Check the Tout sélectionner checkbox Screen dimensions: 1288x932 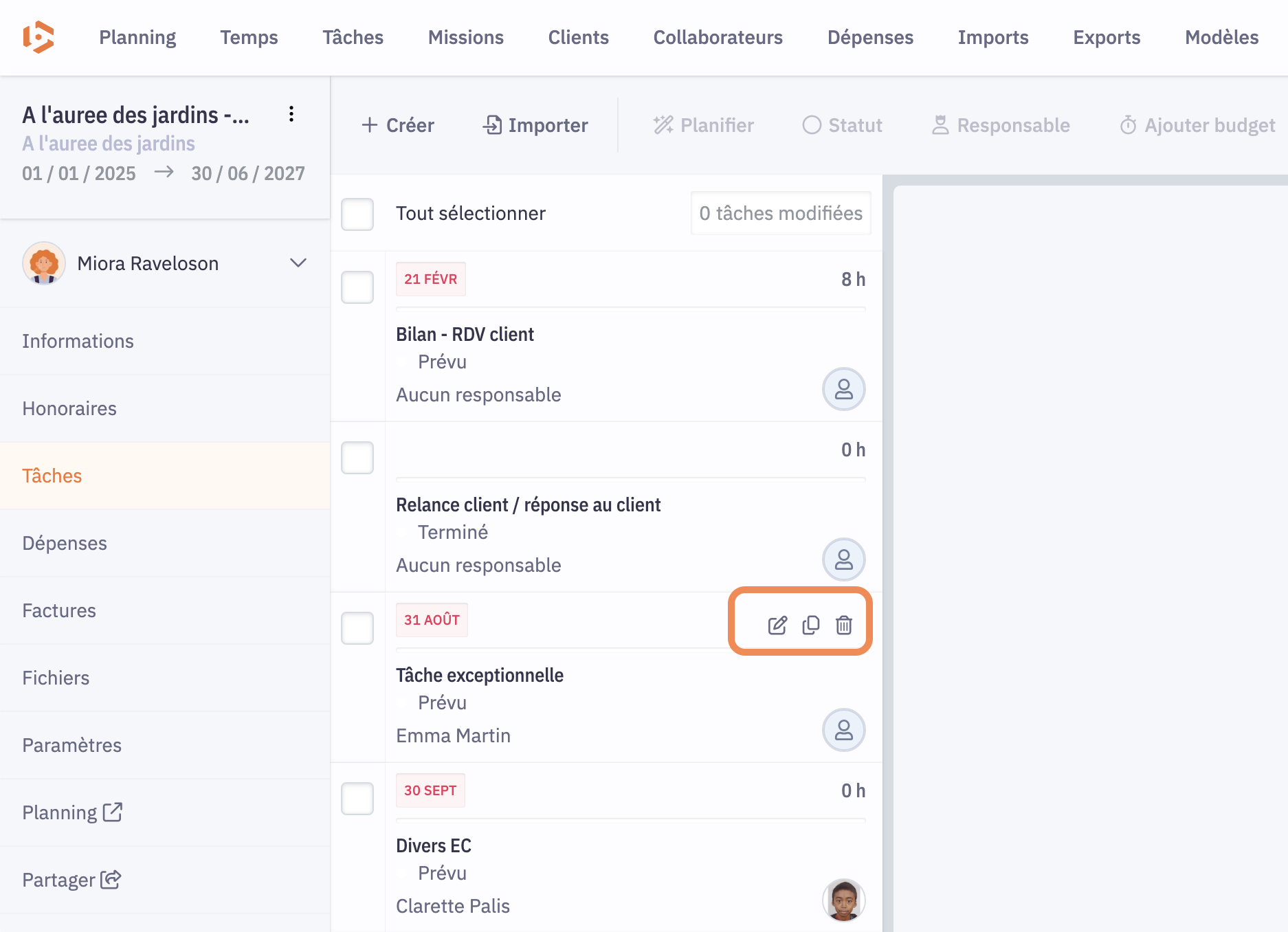357,214
